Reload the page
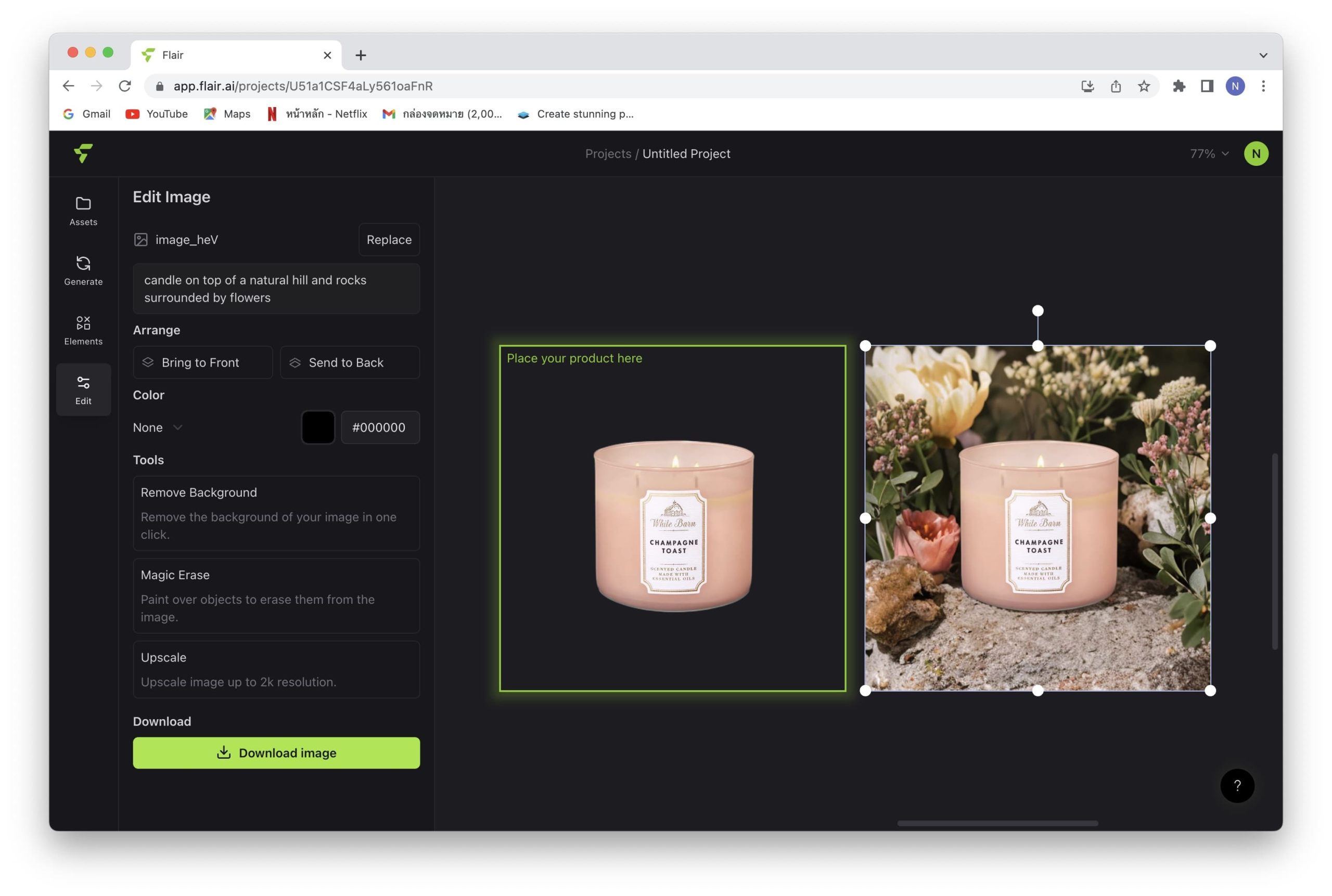The image size is (1332, 896). pyautogui.click(x=125, y=86)
